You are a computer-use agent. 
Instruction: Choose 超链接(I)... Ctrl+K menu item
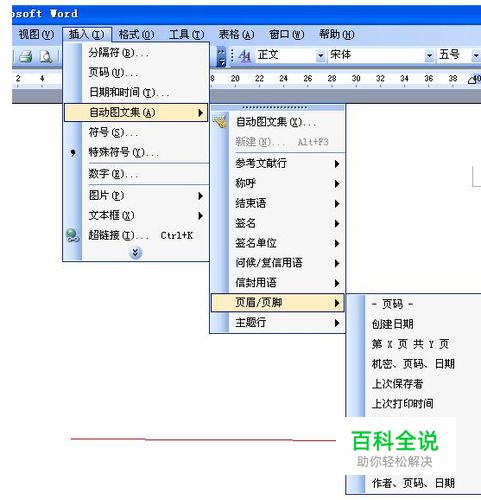pos(136,236)
